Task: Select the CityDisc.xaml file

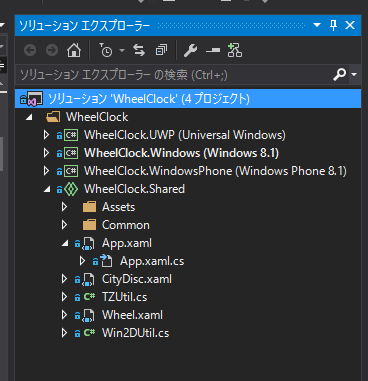Action: [x=137, y=279]
